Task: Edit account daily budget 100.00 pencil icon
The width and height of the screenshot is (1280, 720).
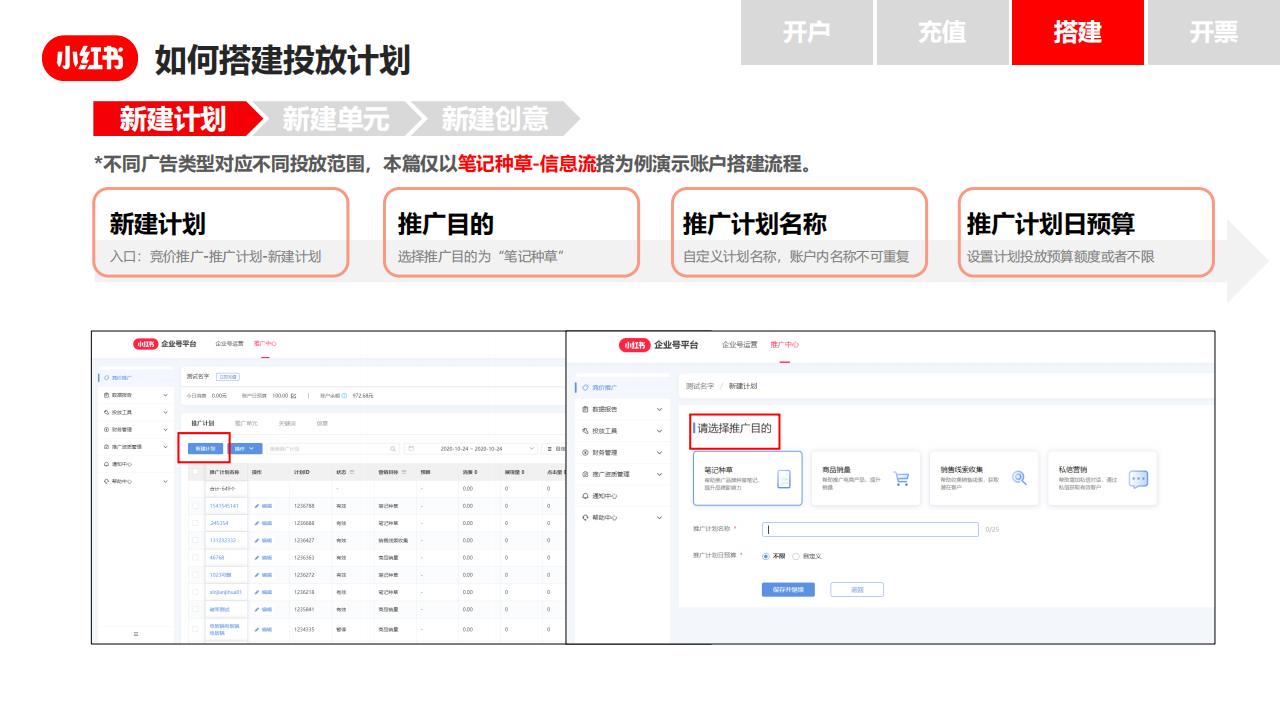Action: click(293, 396)
